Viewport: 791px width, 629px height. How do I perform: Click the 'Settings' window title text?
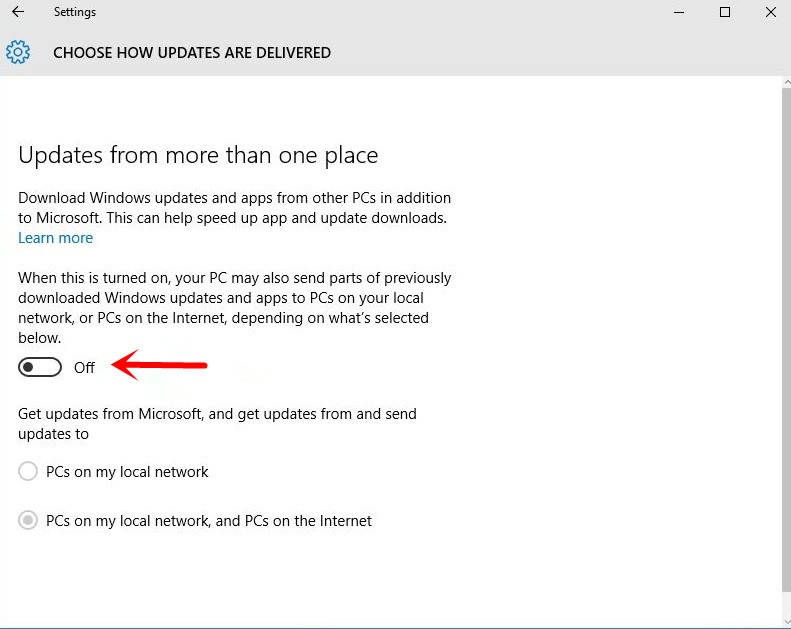[x=75, y=12]
